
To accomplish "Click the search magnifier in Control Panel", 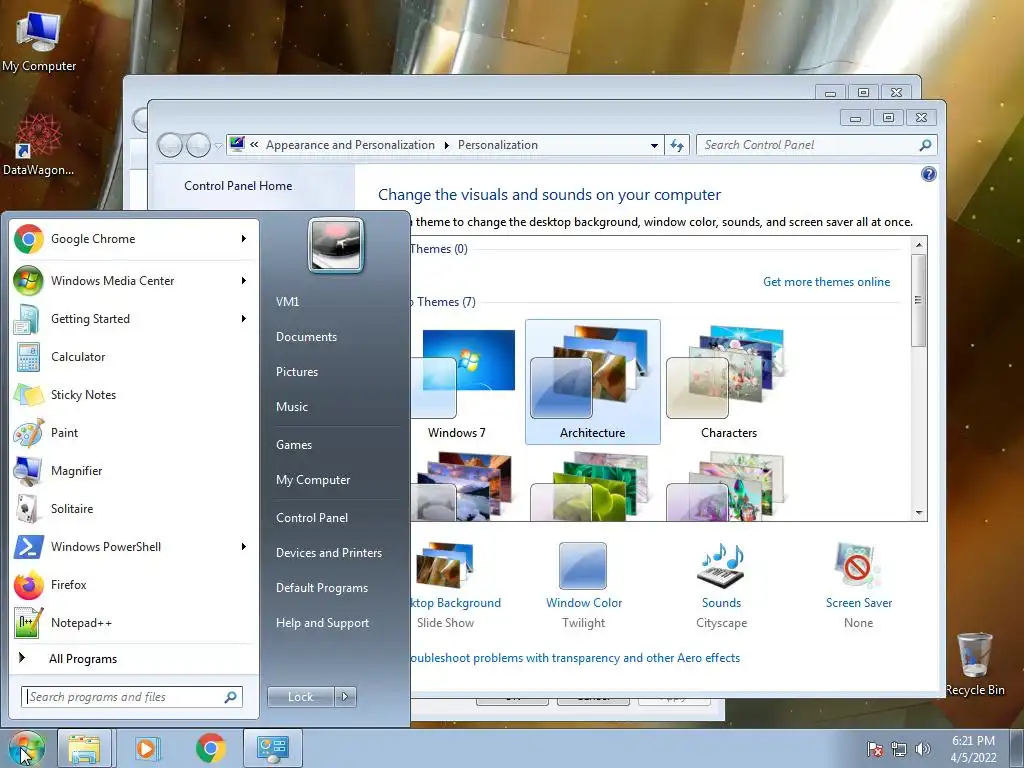I will [925, 145].
